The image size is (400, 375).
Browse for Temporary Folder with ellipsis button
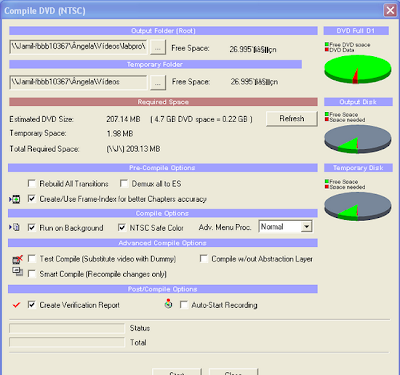pos(158,82)
